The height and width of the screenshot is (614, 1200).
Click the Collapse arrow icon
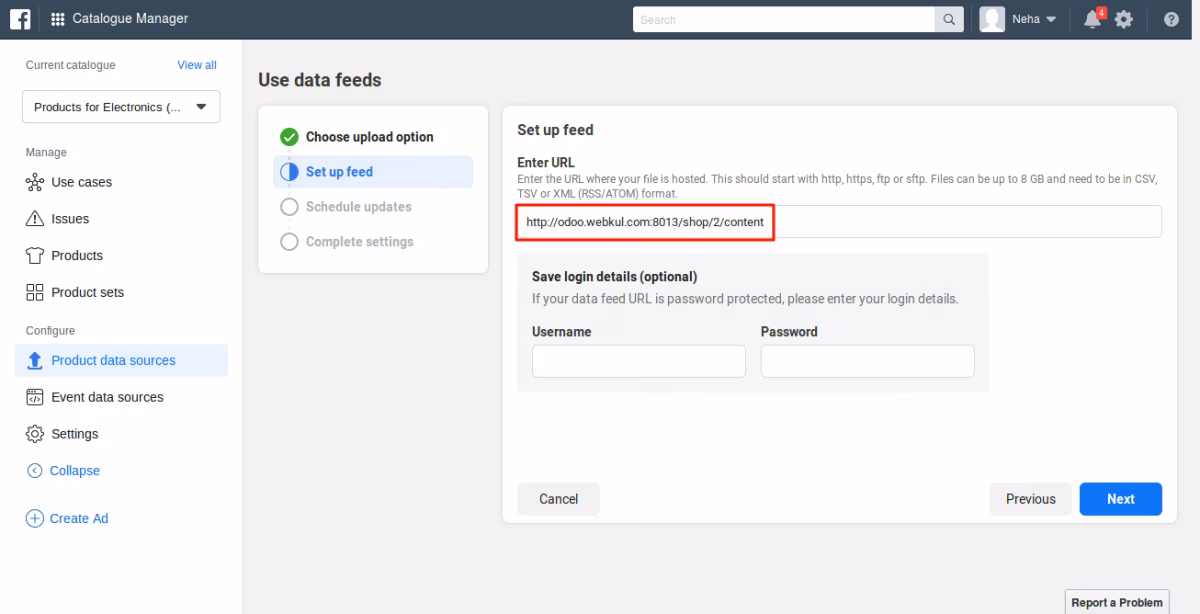coord(35,471)
